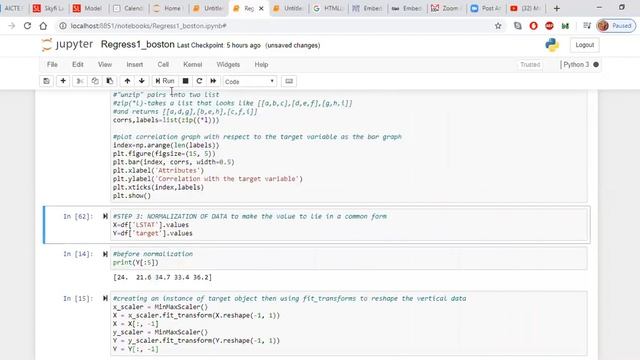640x360 pixels.
Task: Go to browser home page icon
Action: pyautogui.click(x=43, y=26)
